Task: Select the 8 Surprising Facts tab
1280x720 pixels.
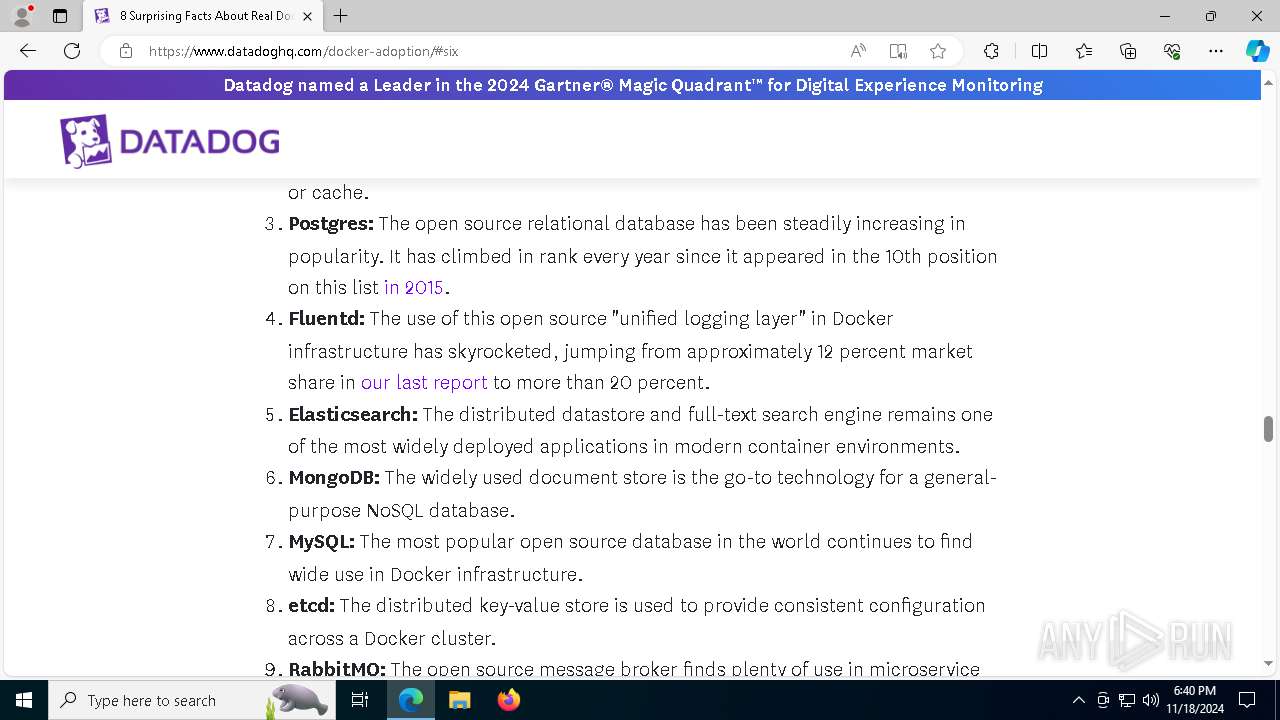Action: 205,16
